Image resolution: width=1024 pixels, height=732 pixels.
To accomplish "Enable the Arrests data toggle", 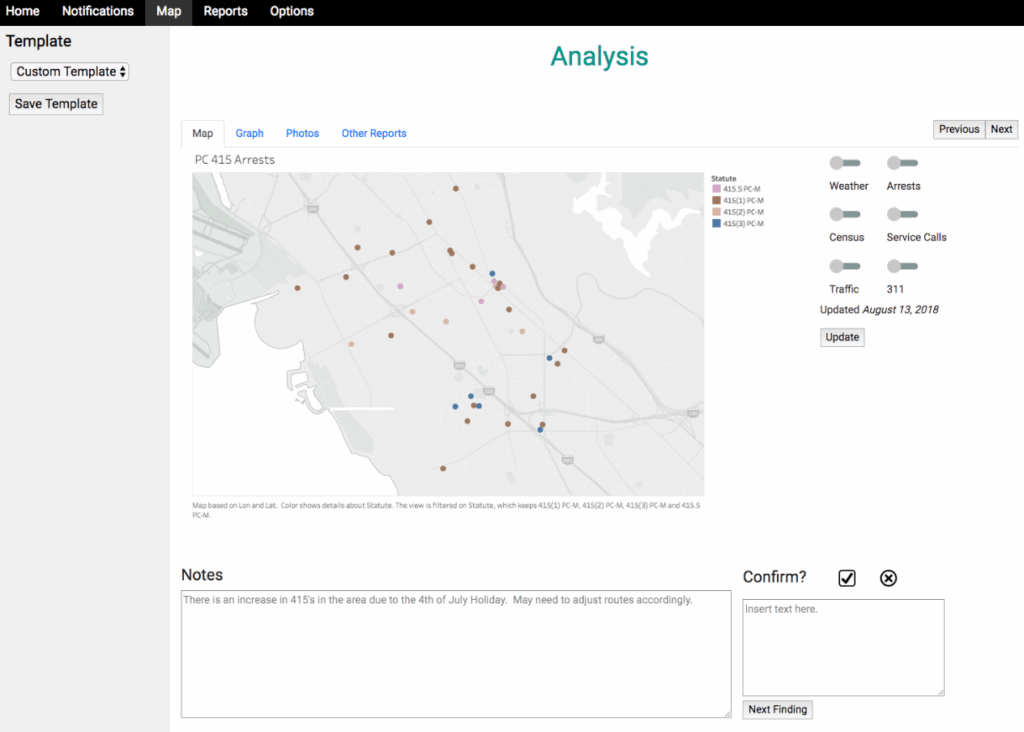I will tap(903, 163).
